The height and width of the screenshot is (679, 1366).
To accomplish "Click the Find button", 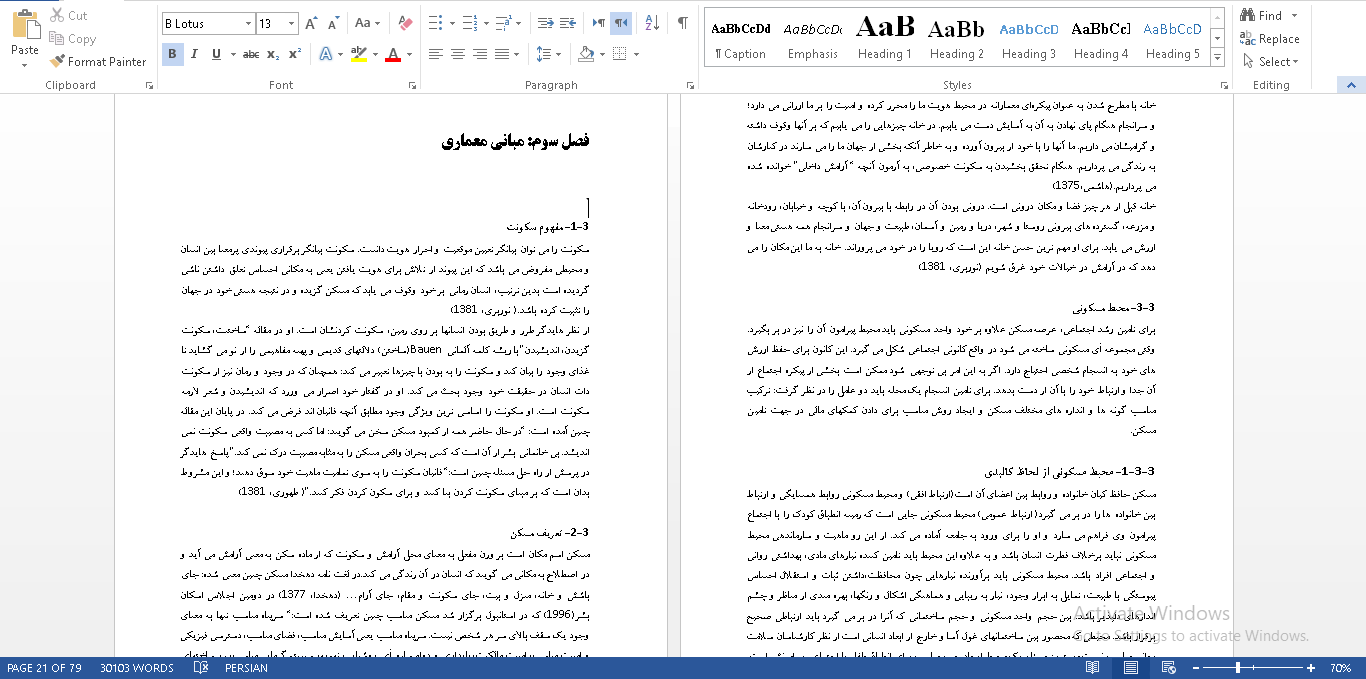I will pyautogui.click(x=1261, y=15).
